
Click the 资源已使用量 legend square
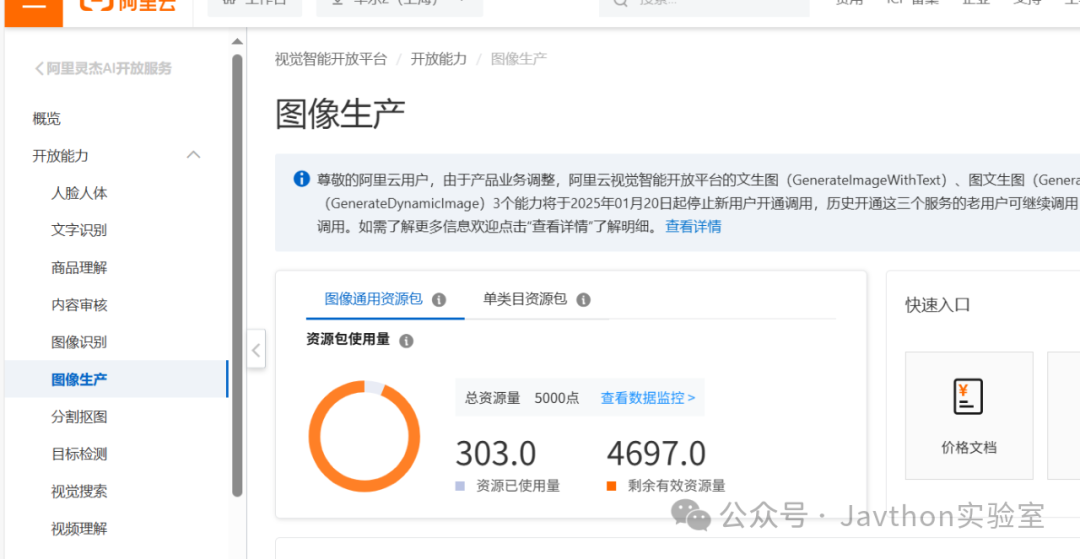(460, 486)
